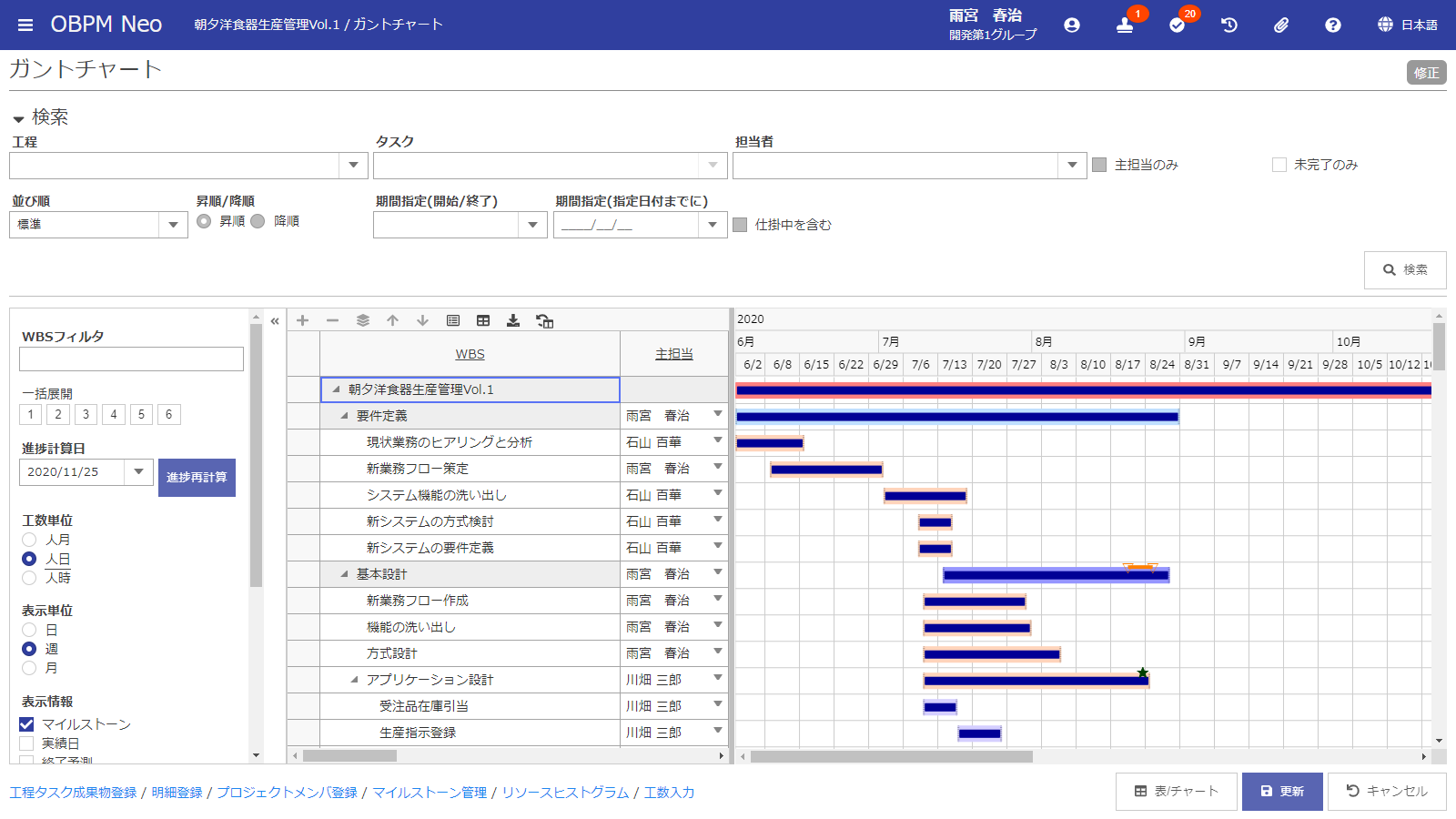Screen dimensions: 1456x819
Task: Open 主担当 dropdown for 新業務フロー策定 row
Action: coord(718,467)
